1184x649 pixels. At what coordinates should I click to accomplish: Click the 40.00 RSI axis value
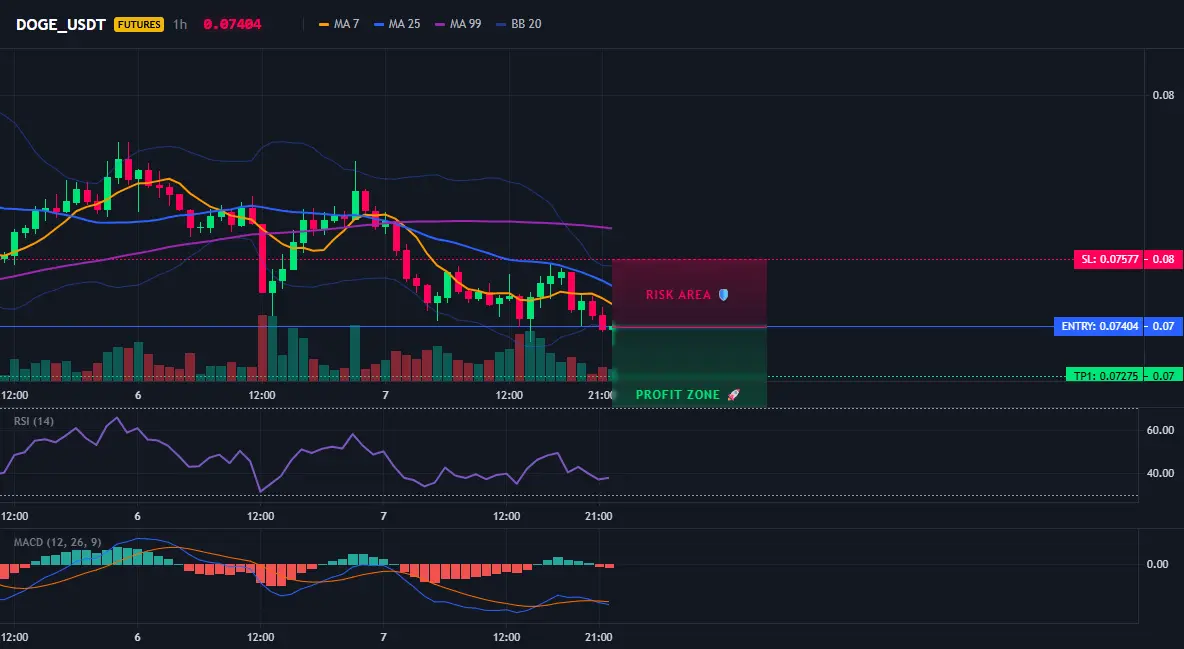(1161, 473)
